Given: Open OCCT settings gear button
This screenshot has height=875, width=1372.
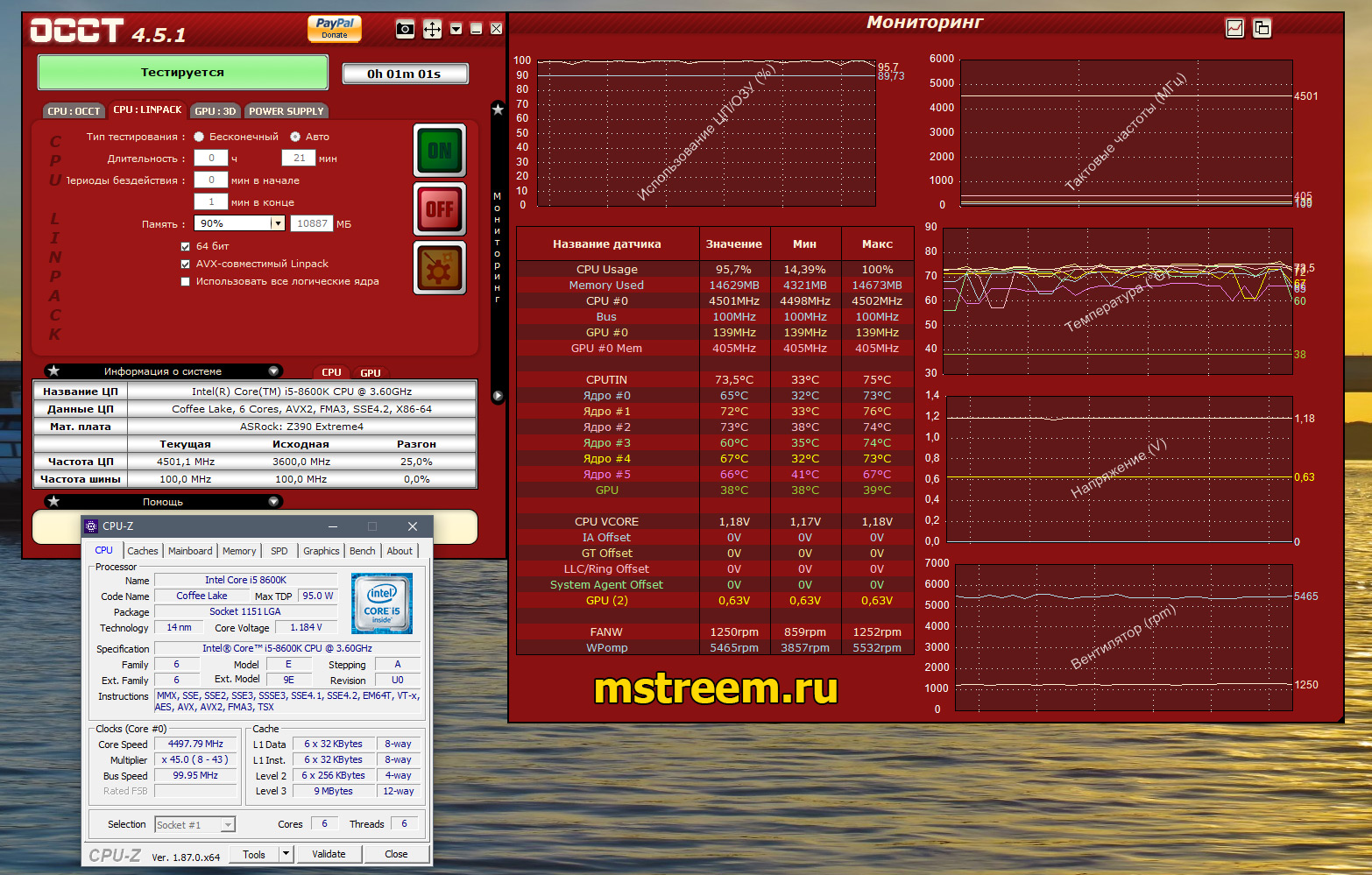Looking at the screenshot, I should click(x=440, y=268).
